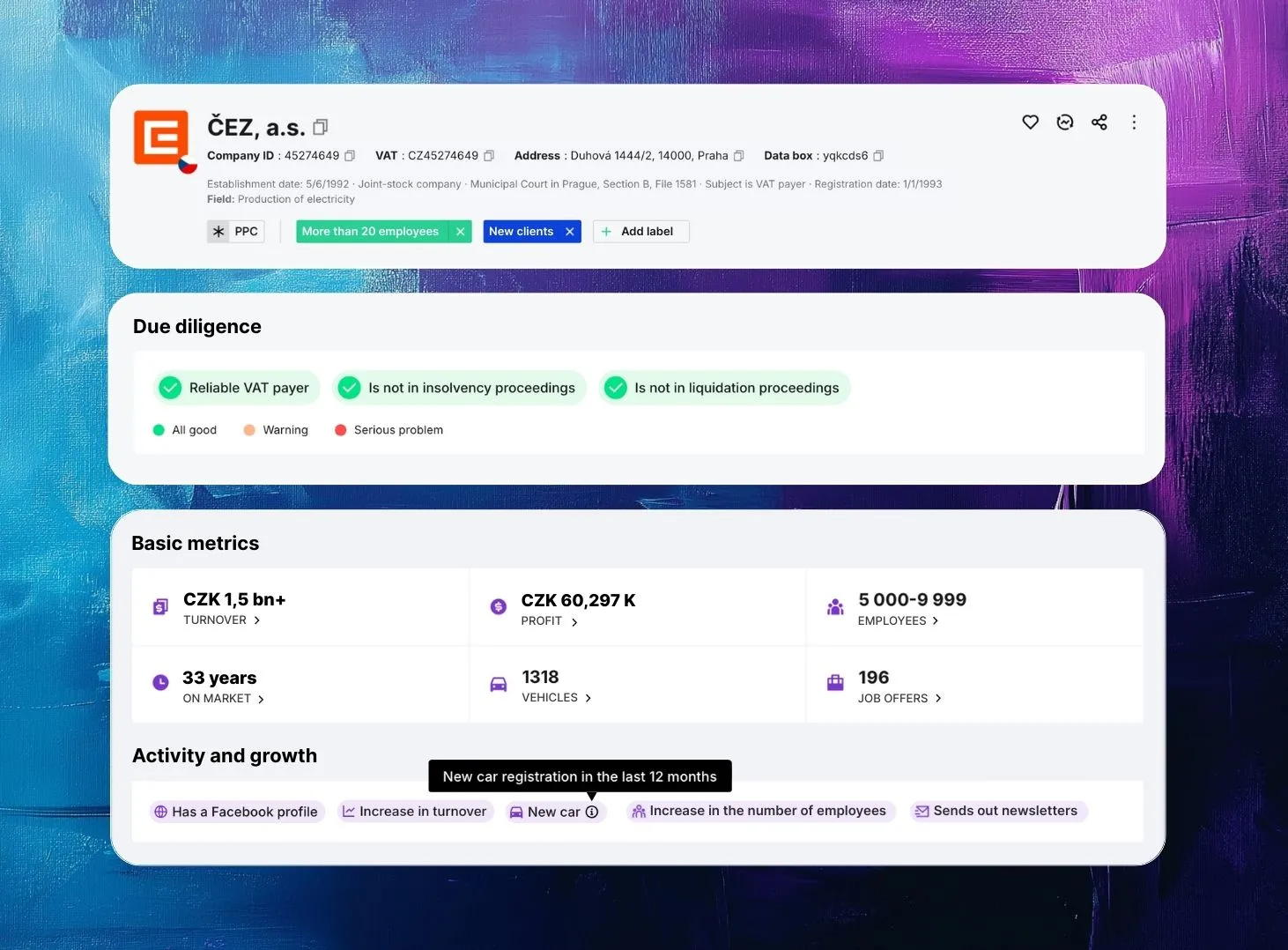Click the New car registration tooltip
Screen dimensions: 1288x950
click(x=580, y=776)
